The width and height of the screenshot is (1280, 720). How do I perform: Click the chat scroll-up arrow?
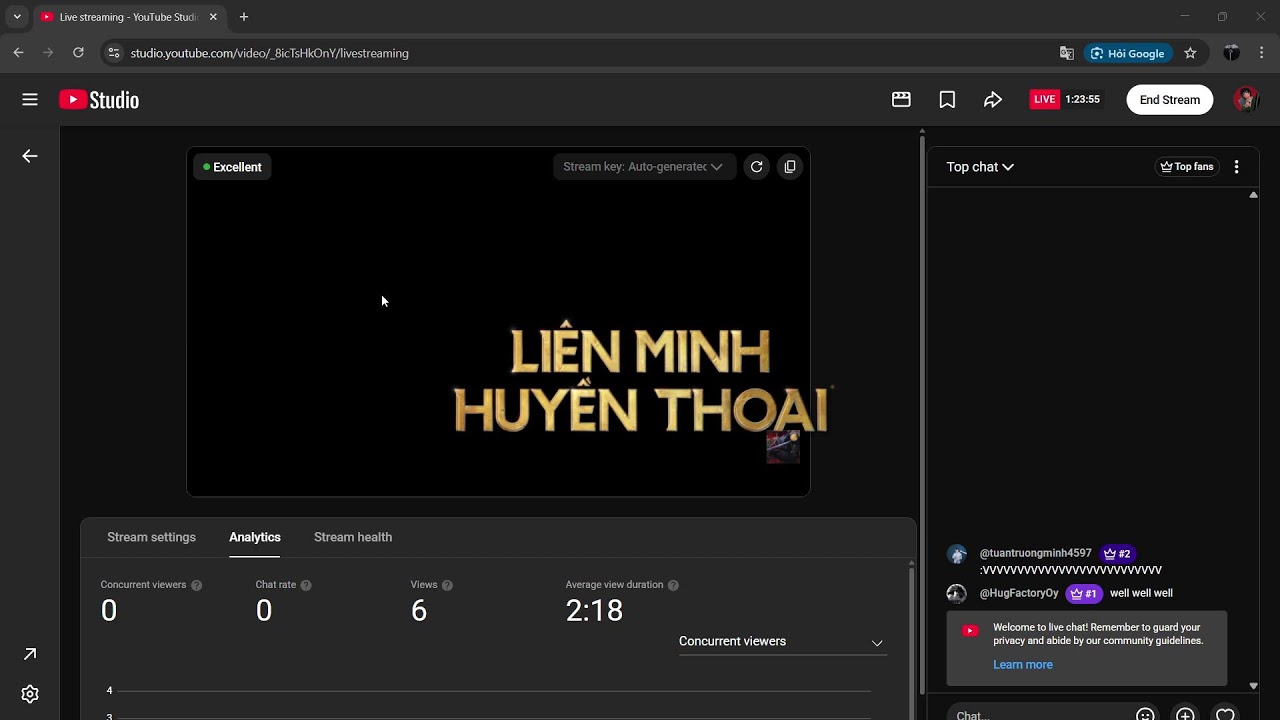pyautogui.click(x=1253, y=195)
